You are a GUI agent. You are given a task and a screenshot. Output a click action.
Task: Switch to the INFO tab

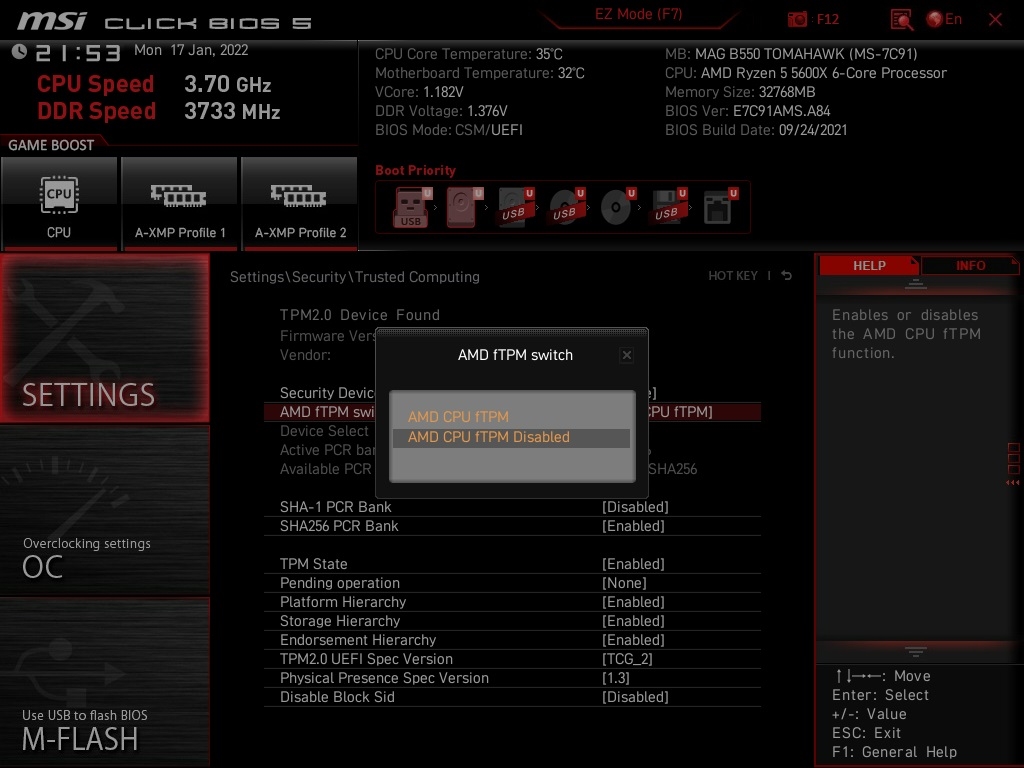(x=969, y=265)
